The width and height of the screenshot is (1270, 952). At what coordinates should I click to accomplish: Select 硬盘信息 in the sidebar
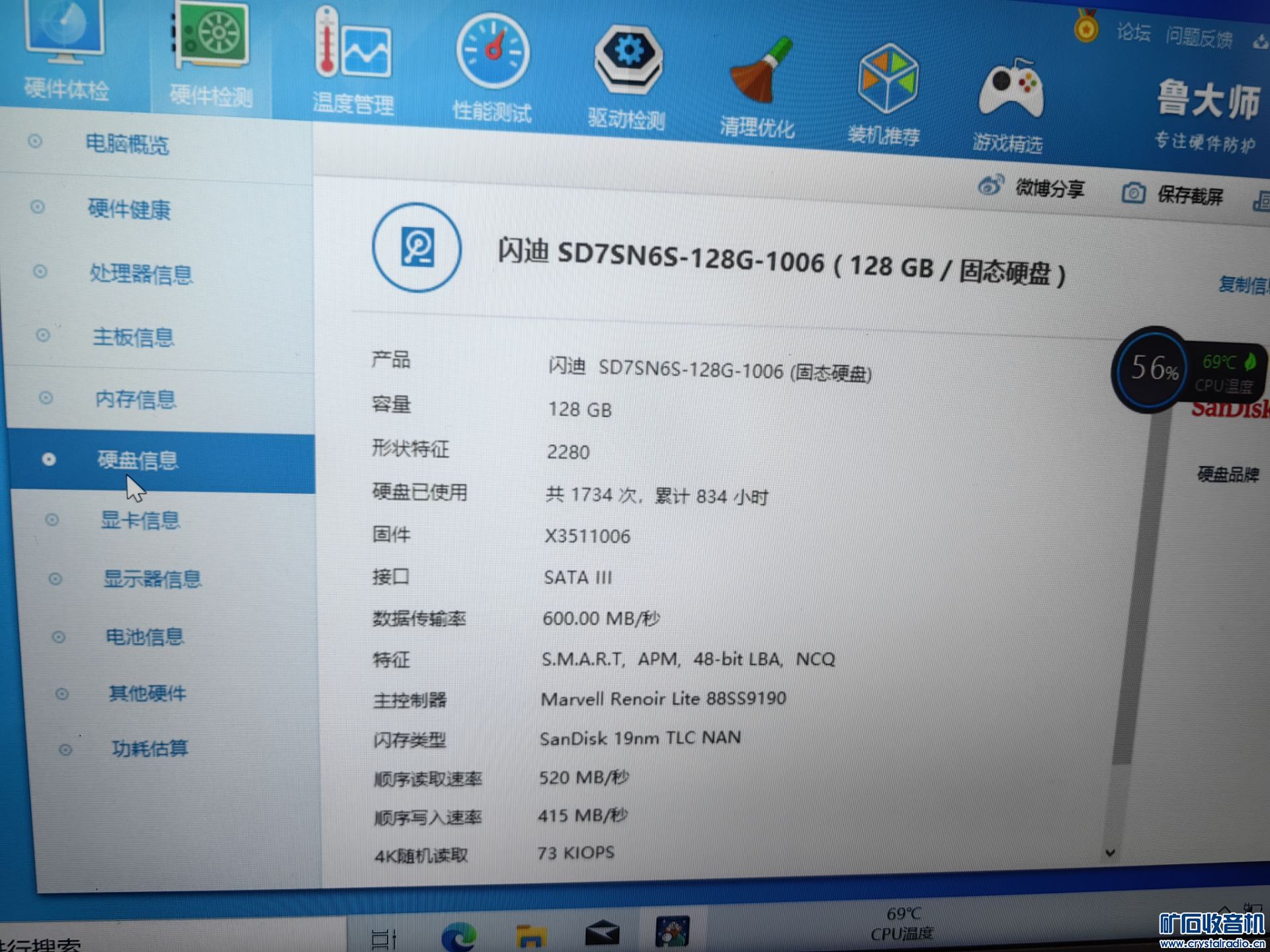pos(162,460)
